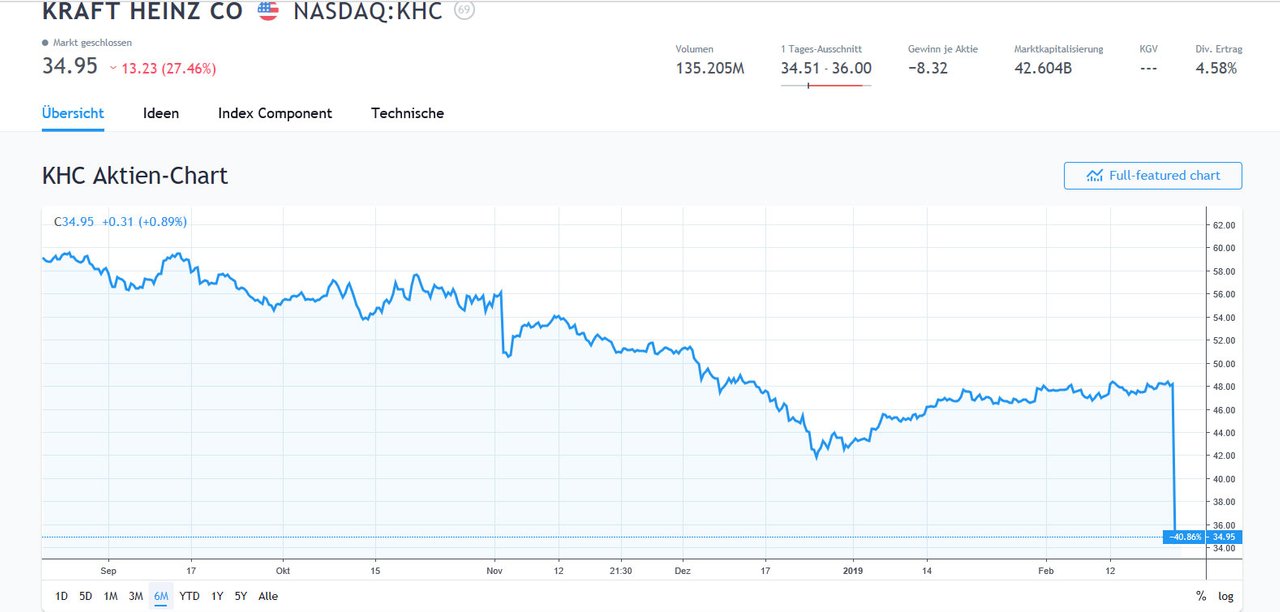The width and height of the screenshot is (1280, 612).
Task: Click the 2019 label on time axis
Action: (x=851, y=570)
